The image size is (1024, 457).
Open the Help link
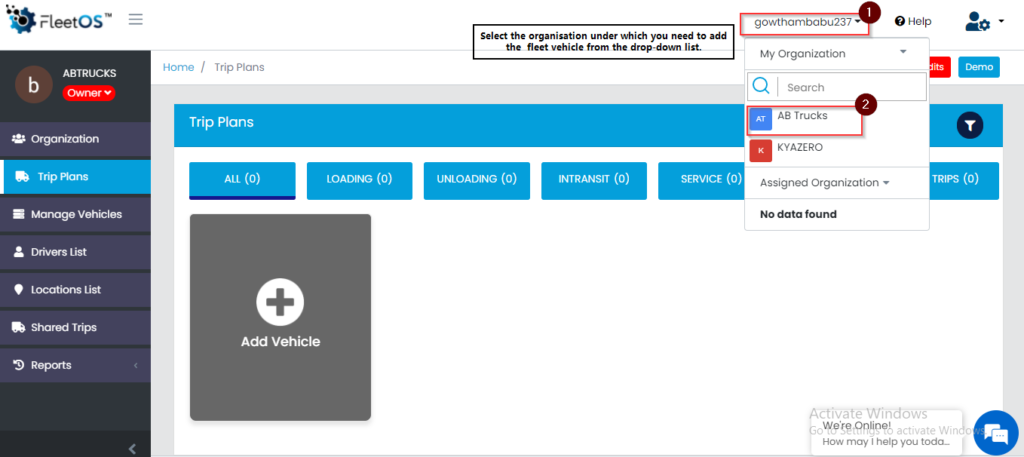(x=912, y=21)
